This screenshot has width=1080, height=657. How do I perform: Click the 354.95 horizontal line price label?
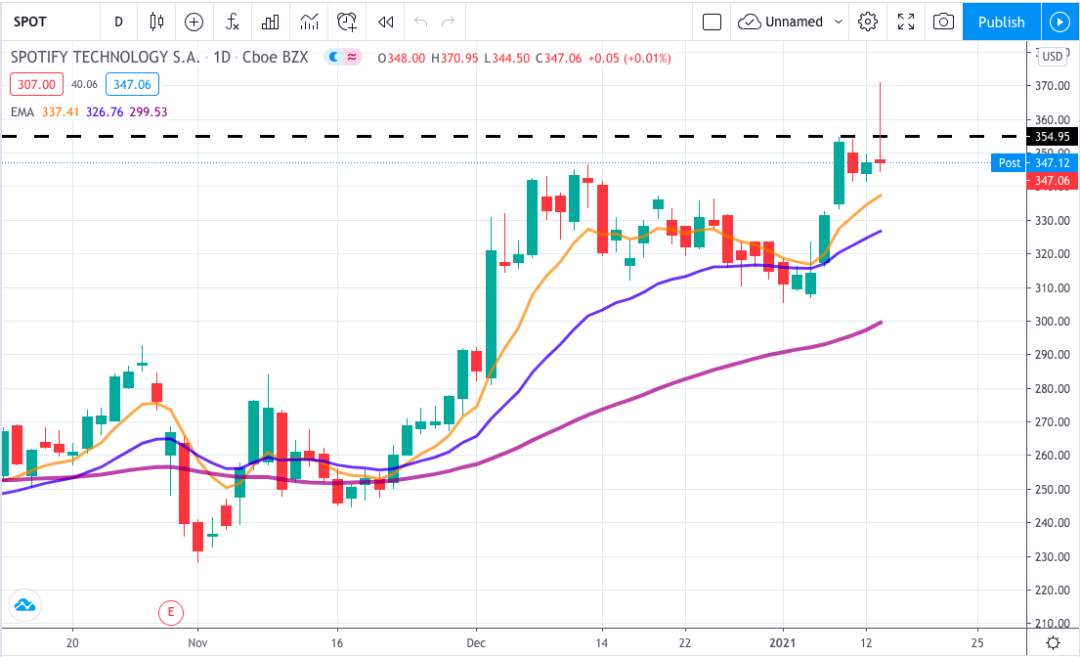point(1052,136)
